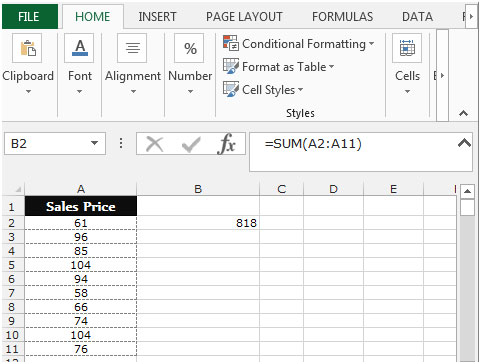Select column D header
Viewport: 481px width, 364px height.
pyautogui.click(x=333, y=189)
